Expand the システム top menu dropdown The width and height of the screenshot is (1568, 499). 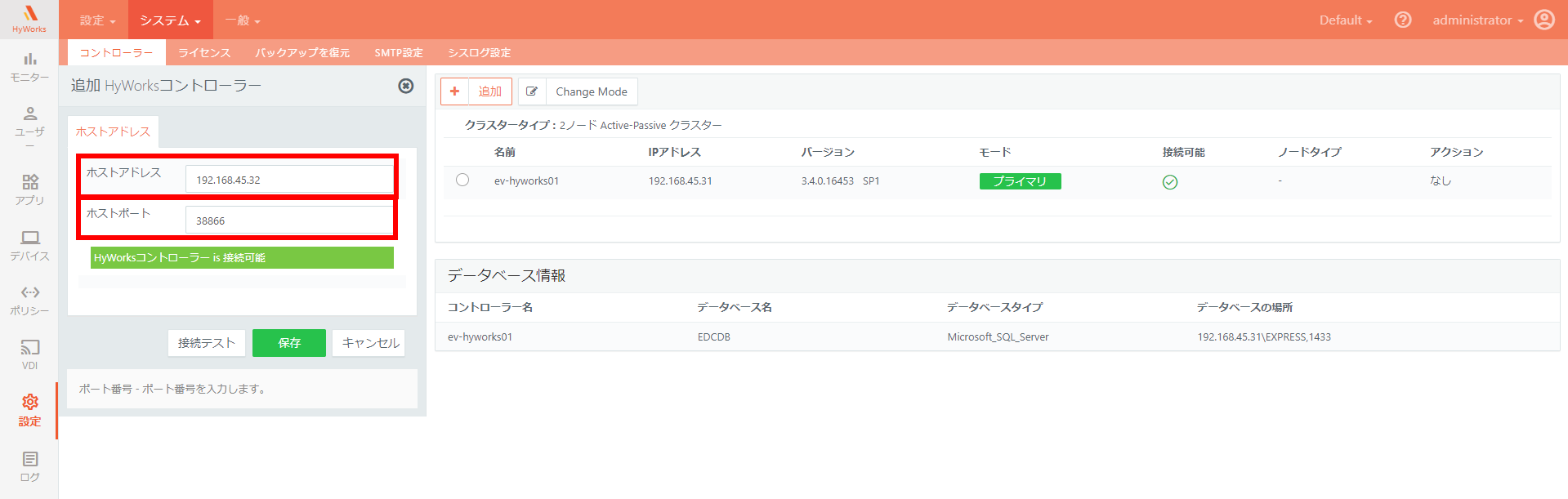coord(170,20)
